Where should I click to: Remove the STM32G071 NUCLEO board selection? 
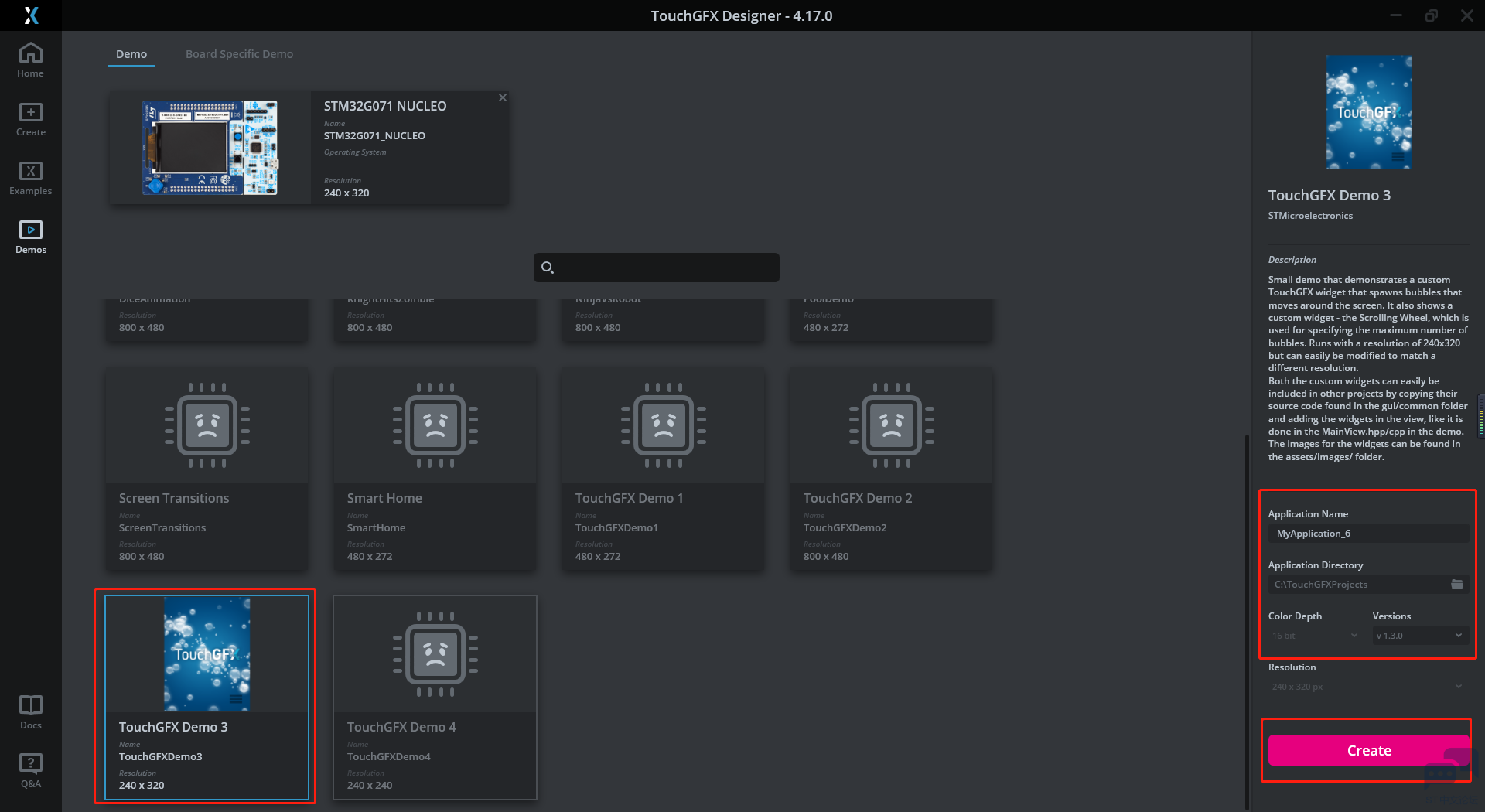click(x=503, y=97)
